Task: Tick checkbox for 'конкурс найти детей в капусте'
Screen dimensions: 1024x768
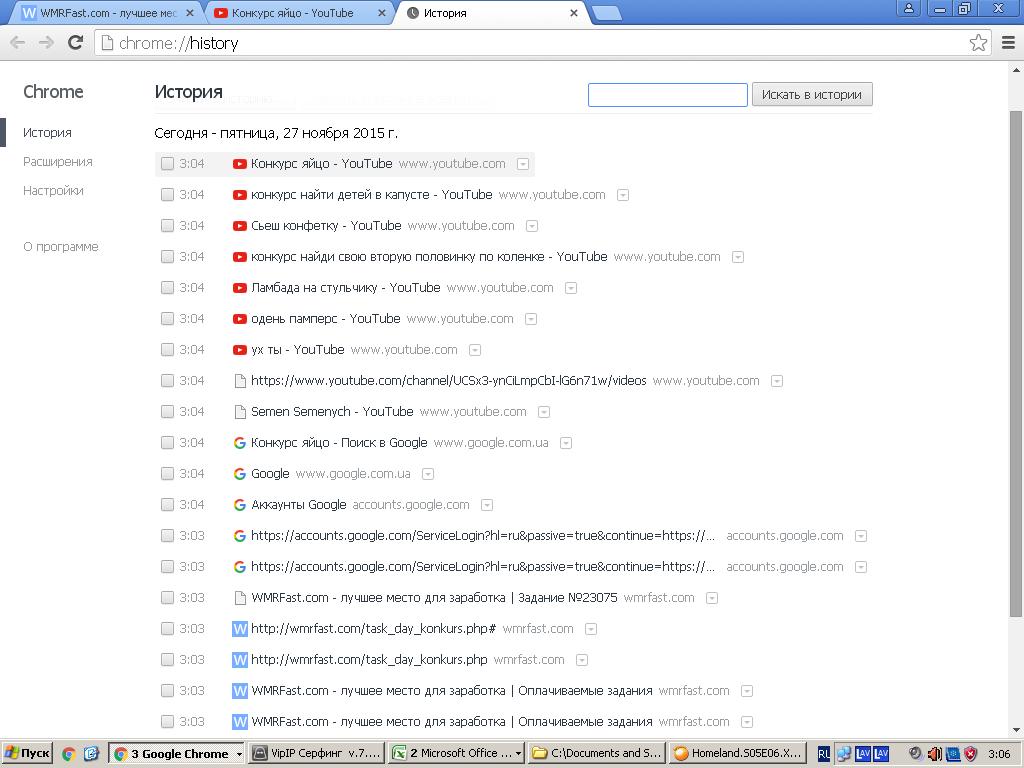Action: tap(167, 195)
